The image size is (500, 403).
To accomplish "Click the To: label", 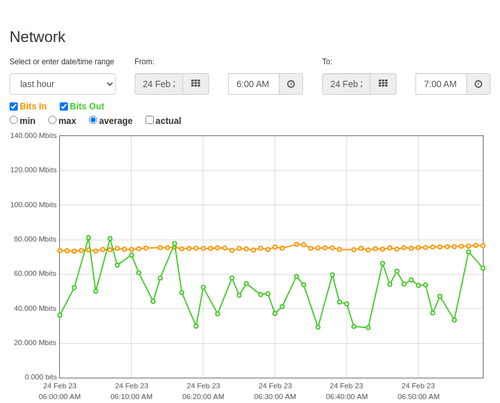I will coord(327,62).
